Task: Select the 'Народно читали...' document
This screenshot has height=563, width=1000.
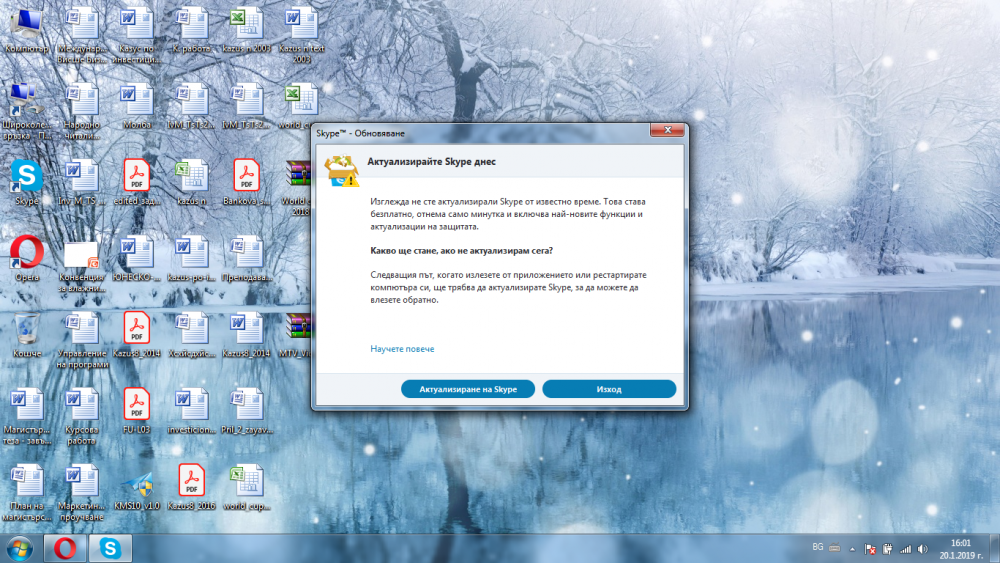Action: coord(82,112)
